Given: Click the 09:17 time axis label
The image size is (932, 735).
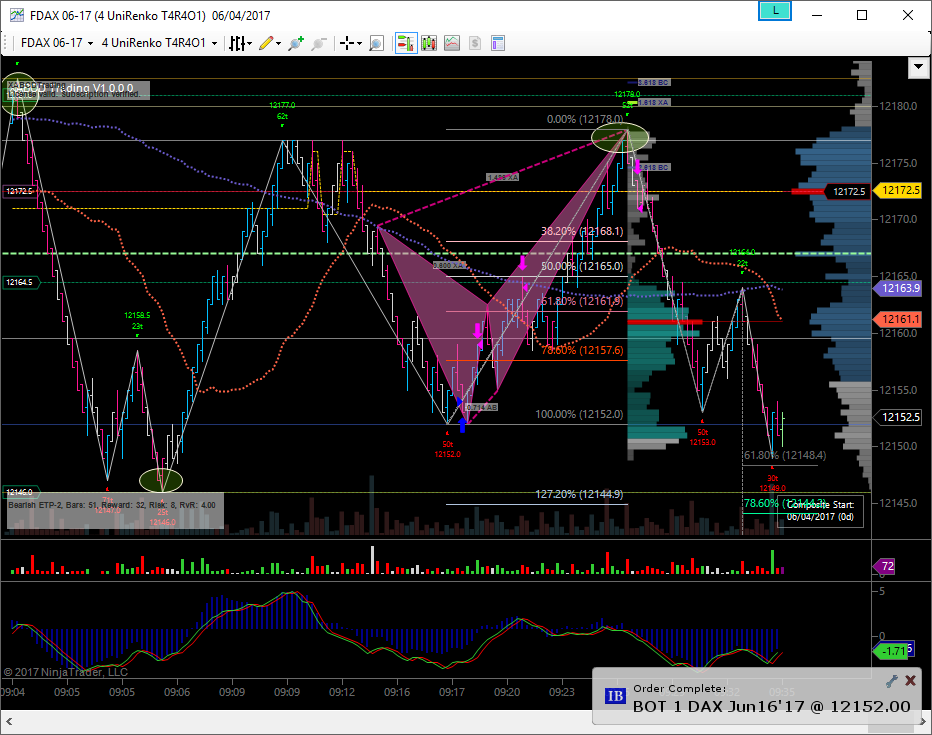Looking at the screenshot, I should pos(452,692).
